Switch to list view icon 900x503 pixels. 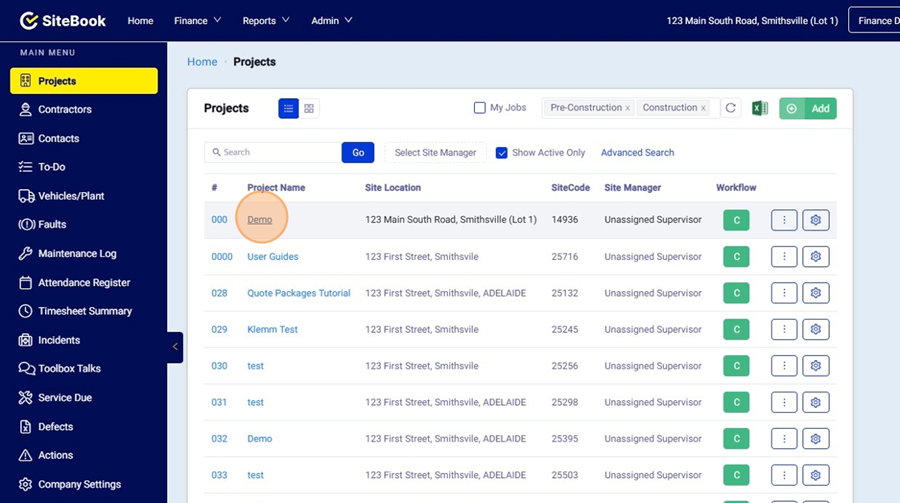288,108
